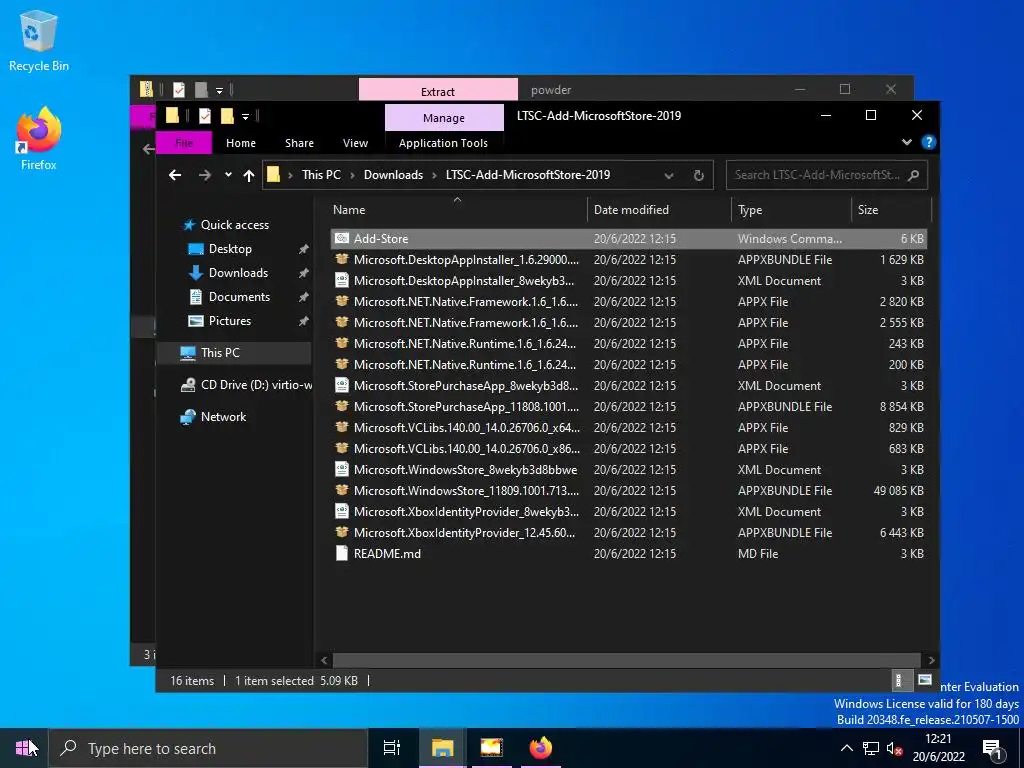The height and width of the screenshot is (768, 1024).
Task: Open the notification center icon
Action: point(991,749)
